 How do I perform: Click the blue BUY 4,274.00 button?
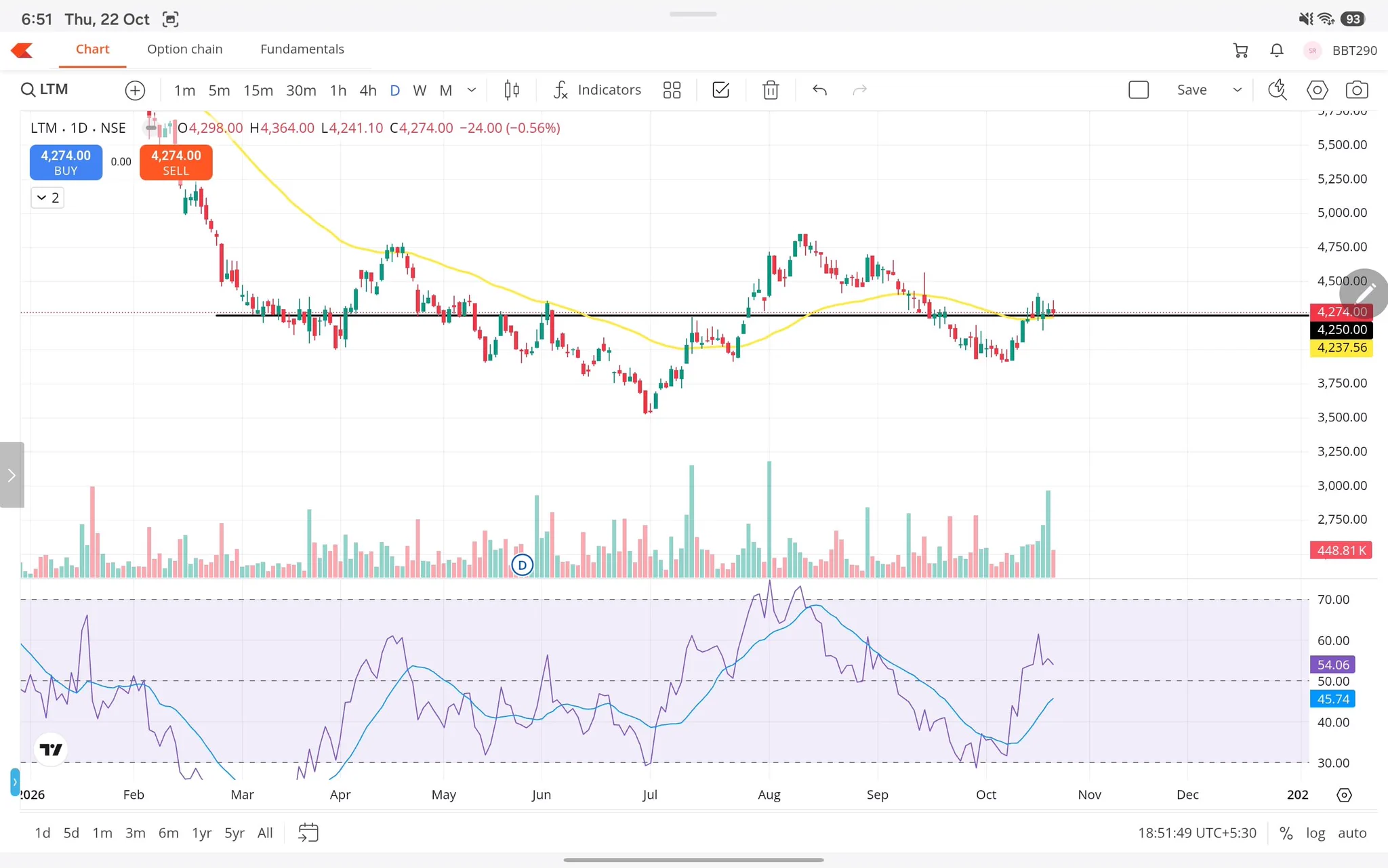66,163
